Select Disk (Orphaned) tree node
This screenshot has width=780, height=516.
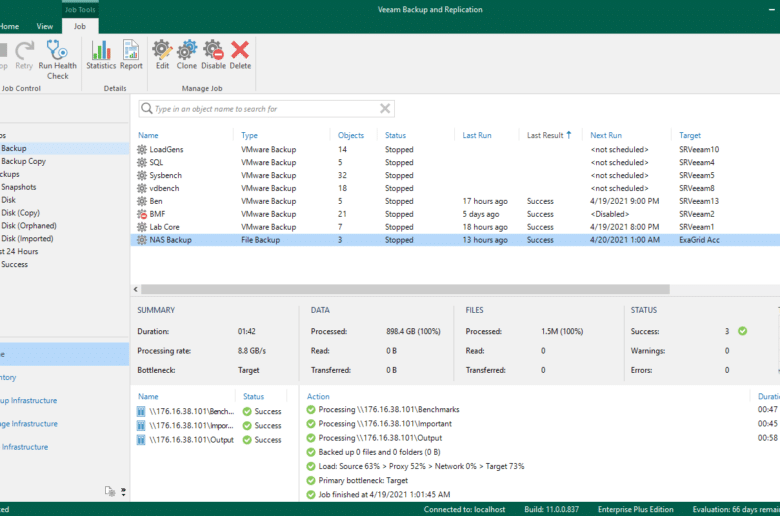tap(29, 226)
